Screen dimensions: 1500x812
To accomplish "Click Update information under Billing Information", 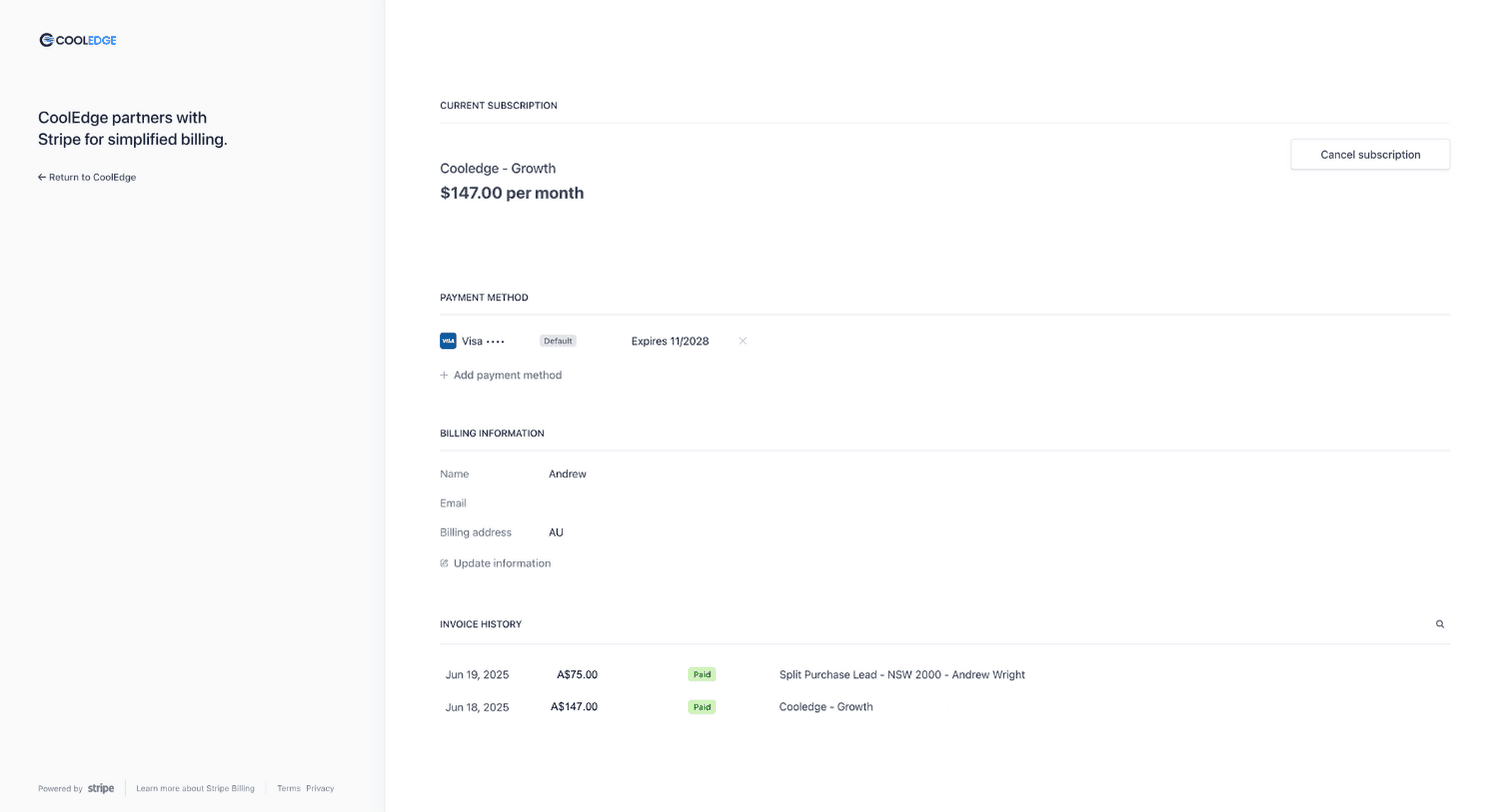I will click(x=501, y=563).
